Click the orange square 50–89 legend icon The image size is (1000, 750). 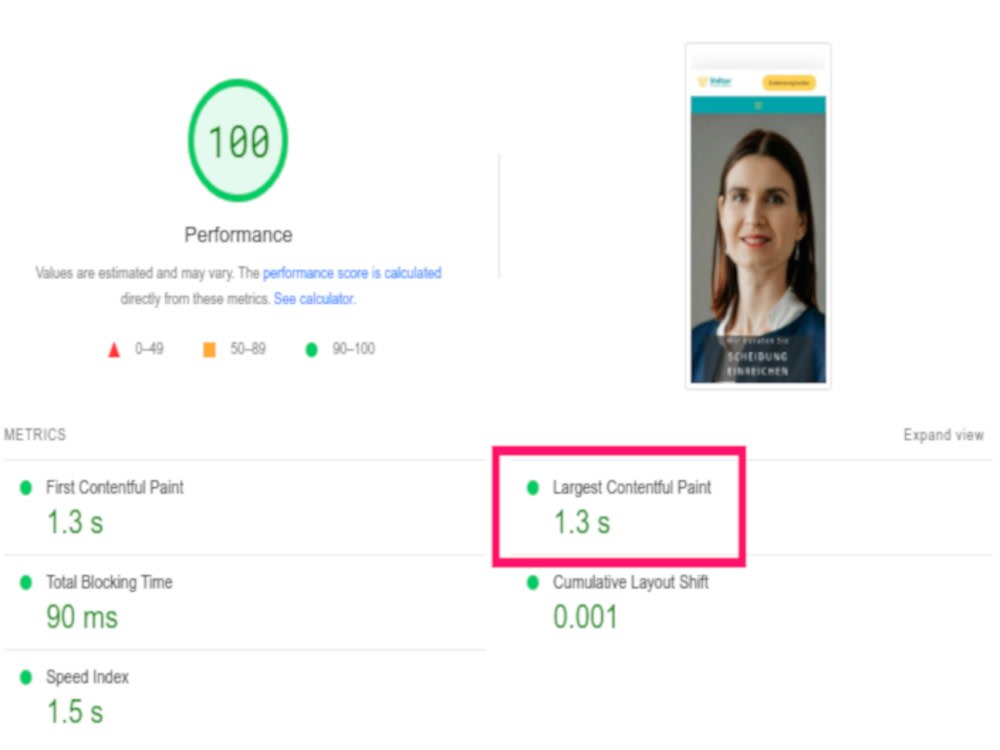pos(209,349)
